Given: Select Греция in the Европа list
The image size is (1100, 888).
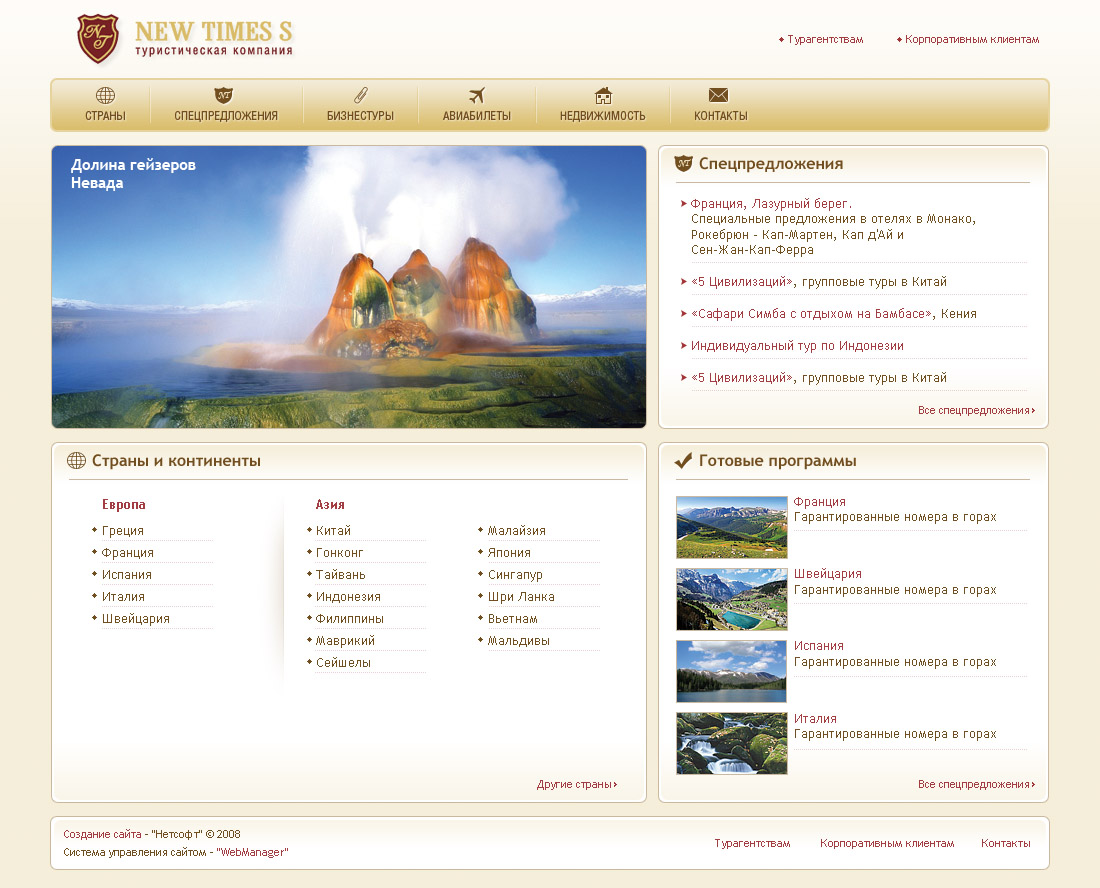Looking at the screenshot, I should click(x=123, y=531).
